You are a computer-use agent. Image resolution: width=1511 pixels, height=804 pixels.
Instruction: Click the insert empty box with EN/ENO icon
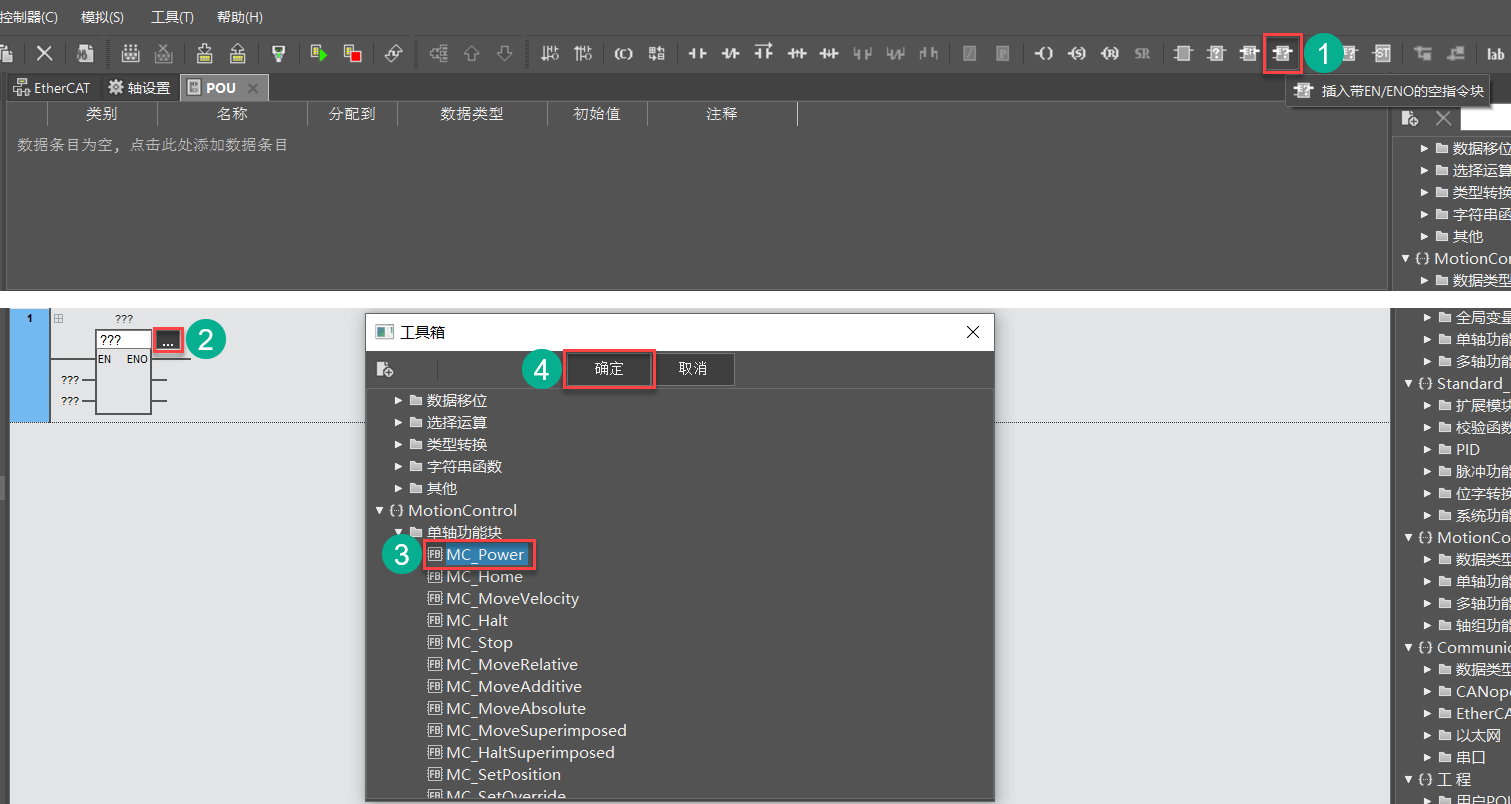click(1282, 54)
